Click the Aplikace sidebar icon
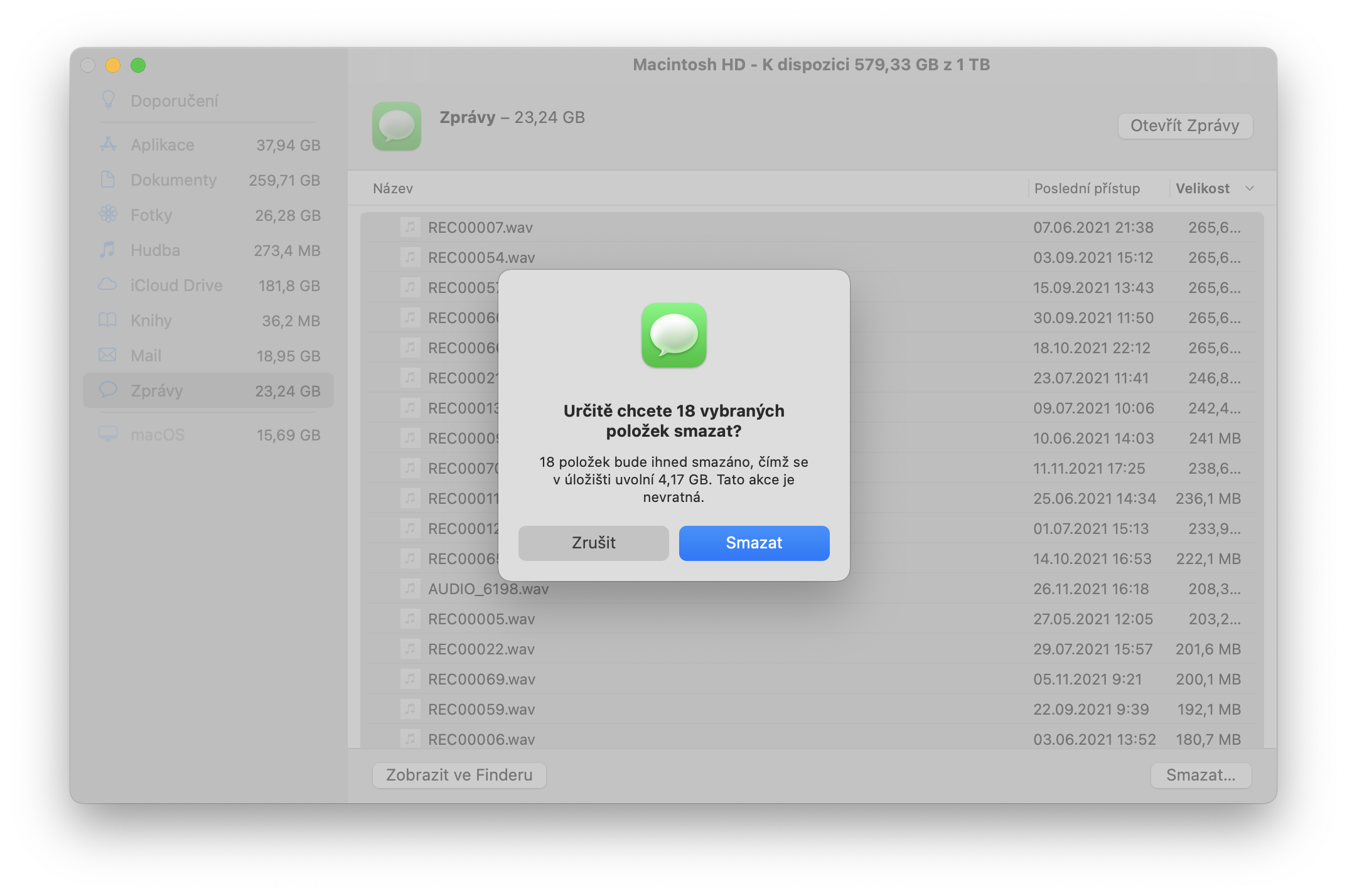The image size is (1347, 896). [x=108, y=144]
